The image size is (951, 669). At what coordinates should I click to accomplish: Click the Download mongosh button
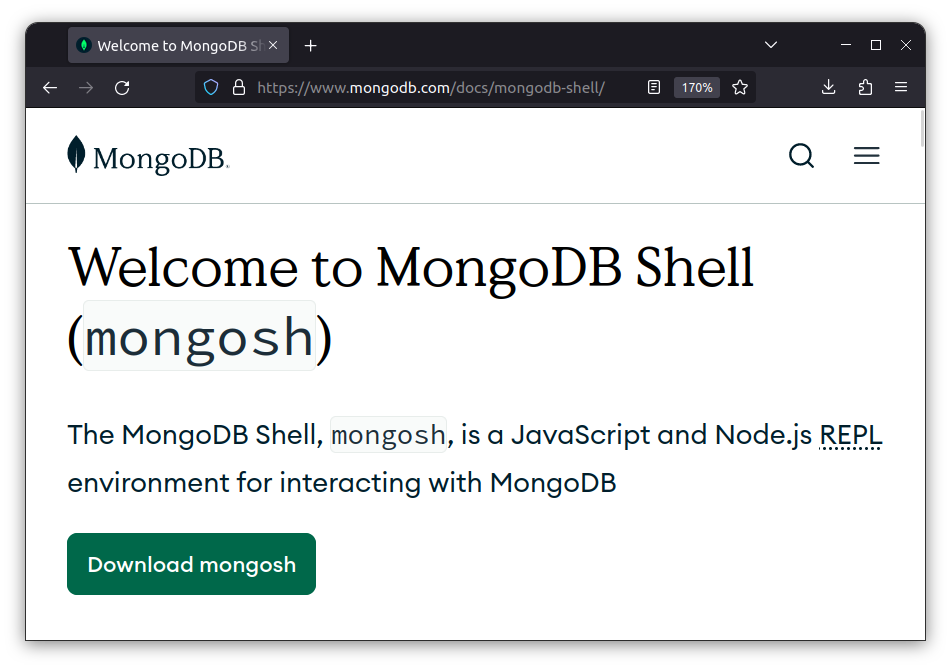point(191,564)
